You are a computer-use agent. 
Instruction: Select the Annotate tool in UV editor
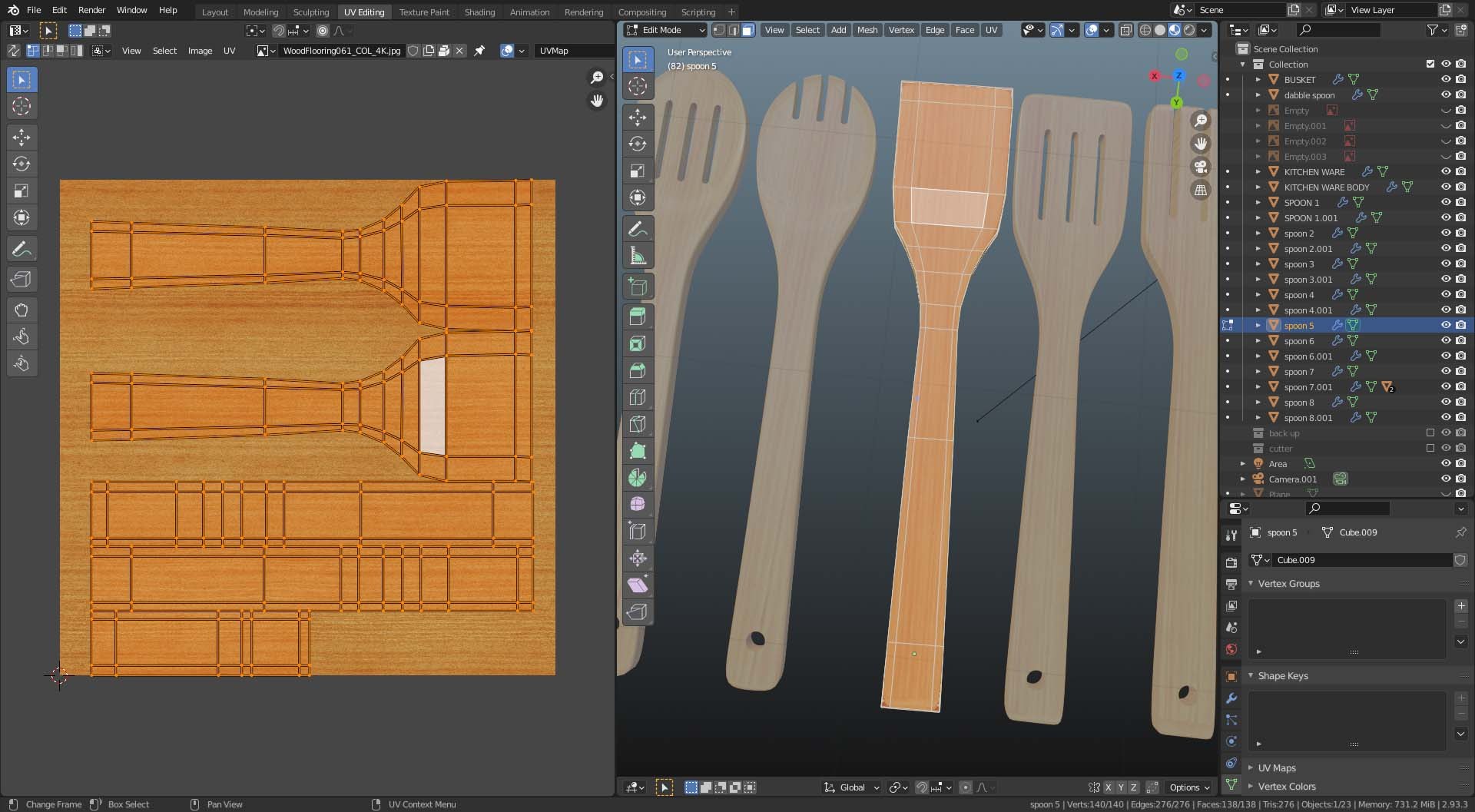pyautogui.click(x=22, y=249)
